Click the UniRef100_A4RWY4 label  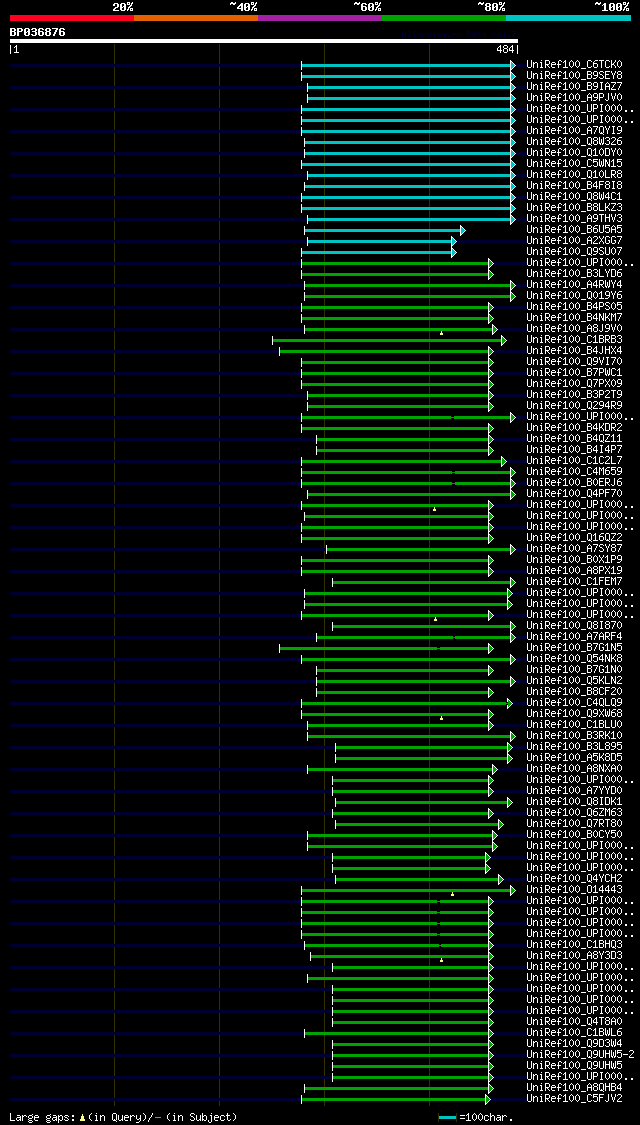tap(574, 285)
